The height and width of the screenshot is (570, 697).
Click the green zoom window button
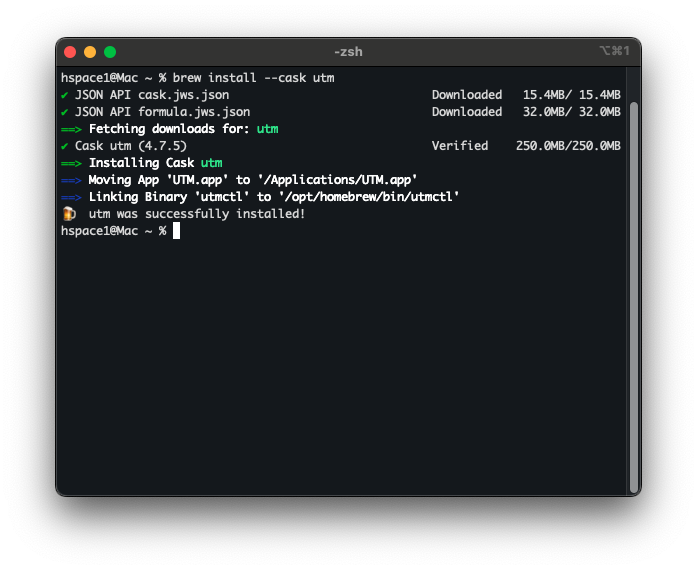click(x=110, y=52)
